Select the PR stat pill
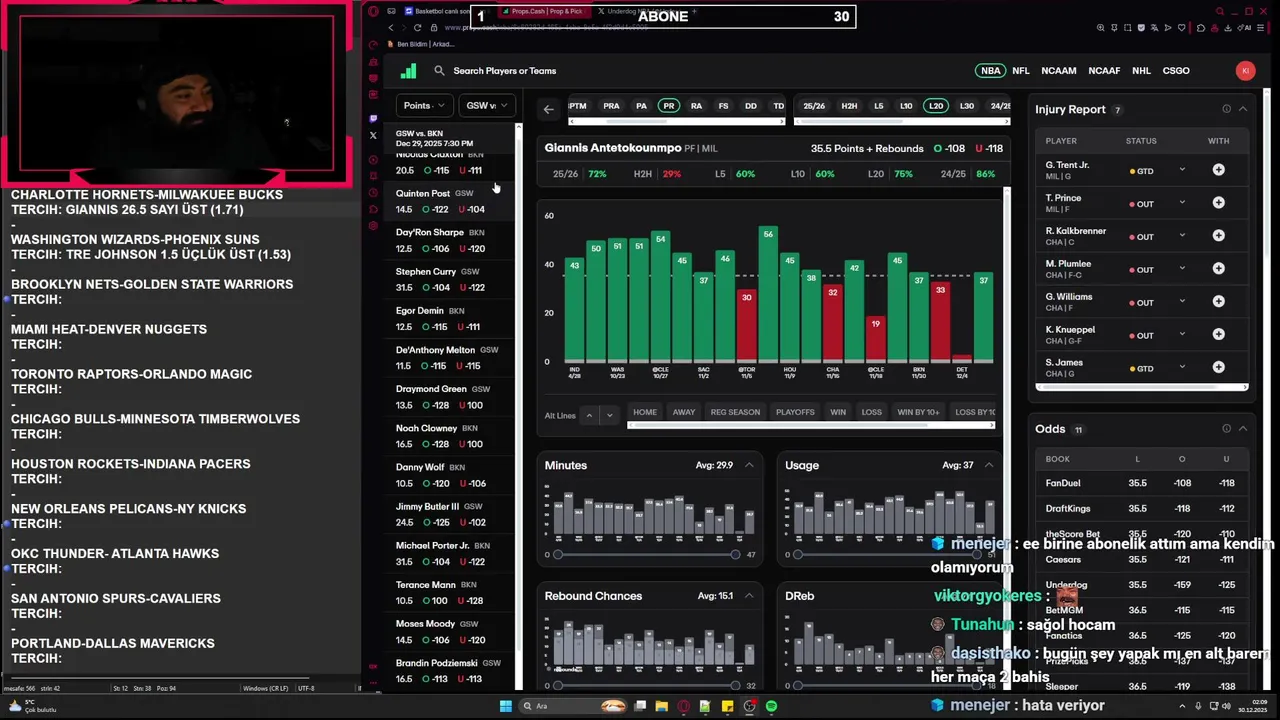1280x720 pixels. [x=669, y=106]
